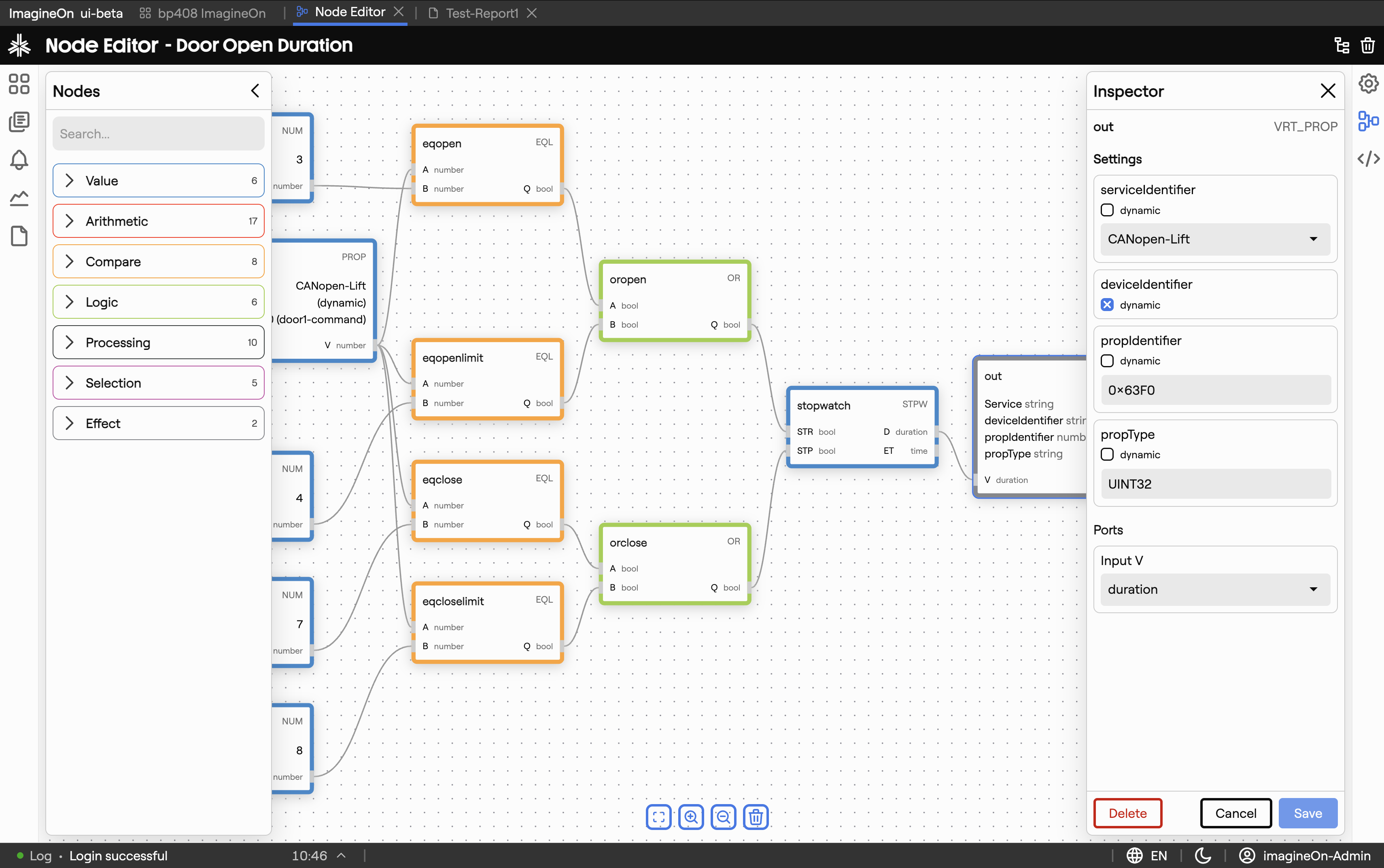Image resolution: width=1384 pixels, height=868 pixels.
Task: Collapse the Nodes panel with chevron
Action: click(x=255, y=91)
